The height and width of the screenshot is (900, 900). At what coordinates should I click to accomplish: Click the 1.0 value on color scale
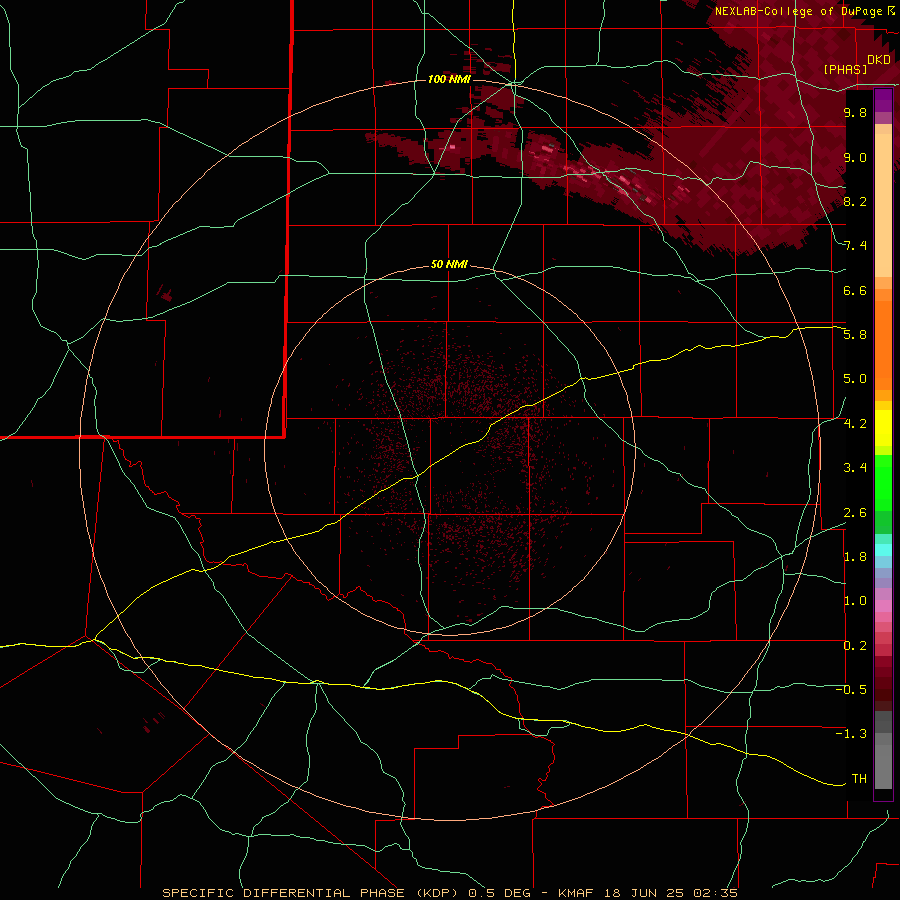pos(855,602)
